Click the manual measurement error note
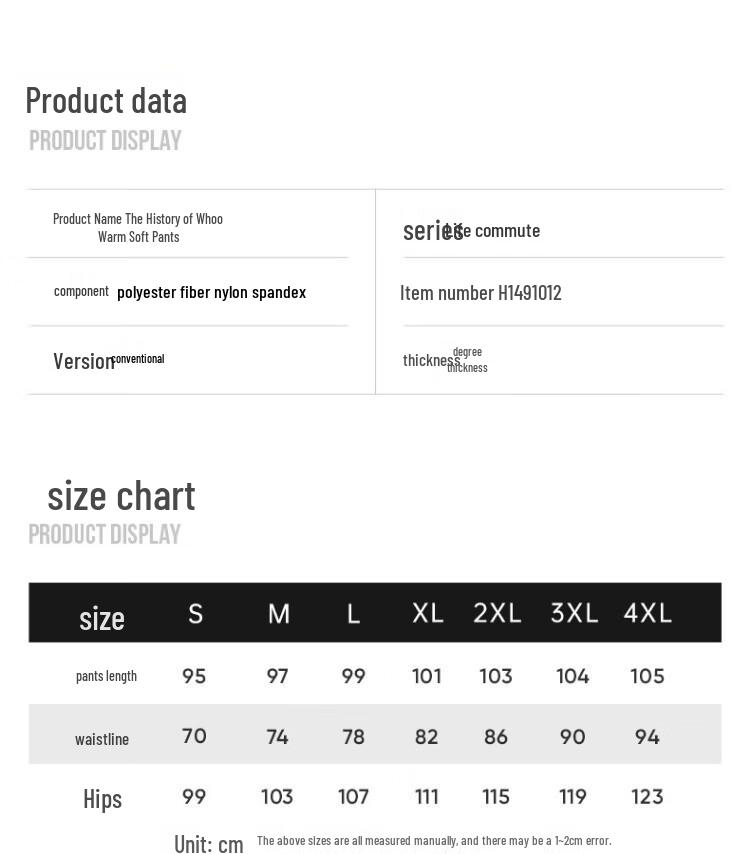 coord(434,841)
